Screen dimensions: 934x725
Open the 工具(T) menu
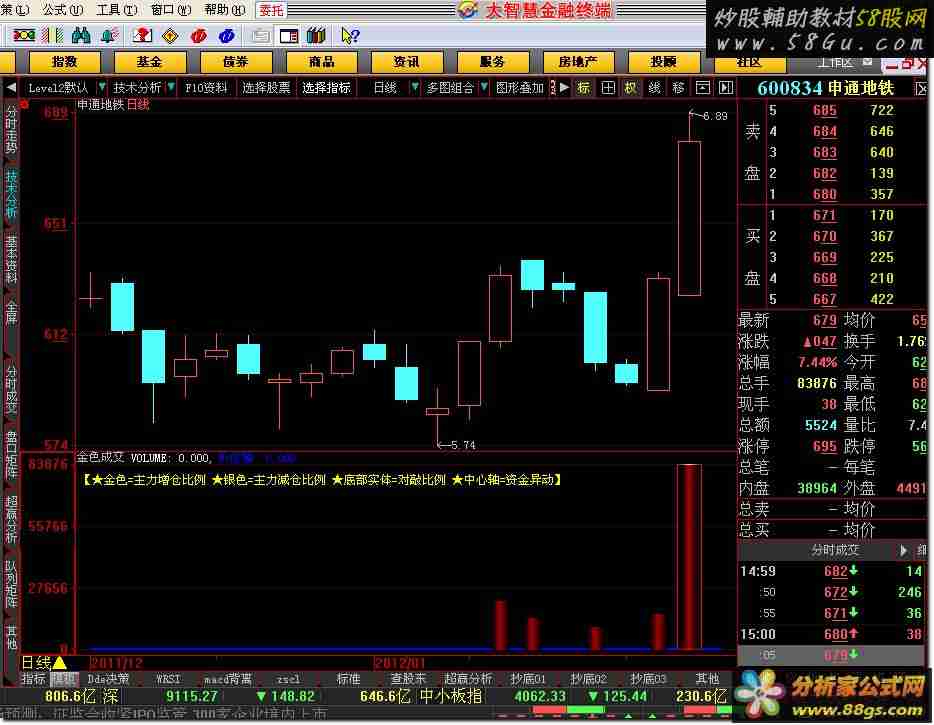(x=115, y=9)
